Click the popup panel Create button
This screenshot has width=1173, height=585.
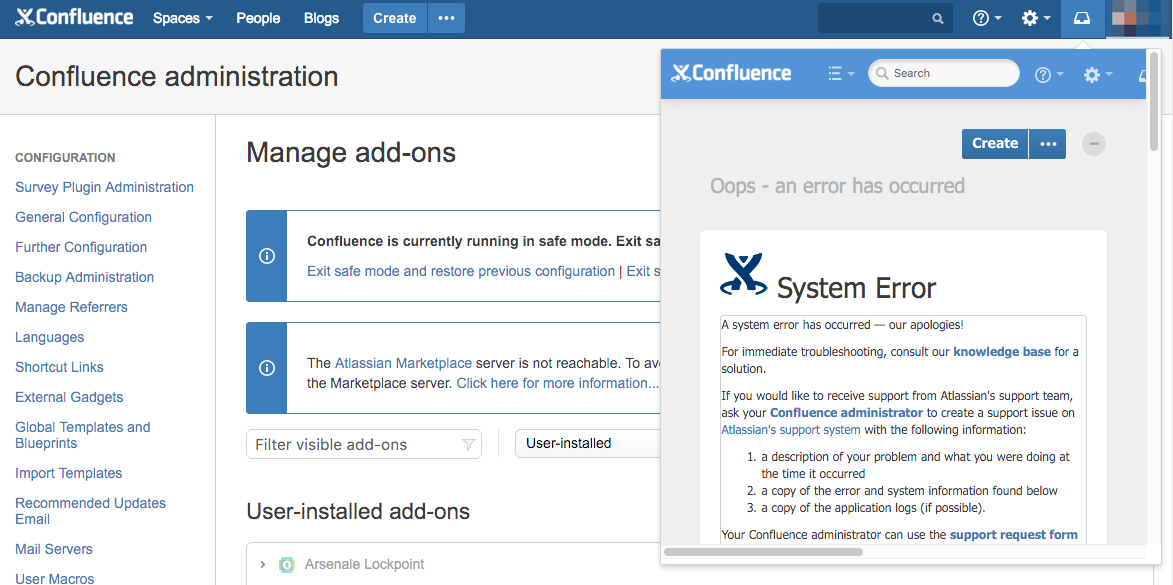[995, 144]
